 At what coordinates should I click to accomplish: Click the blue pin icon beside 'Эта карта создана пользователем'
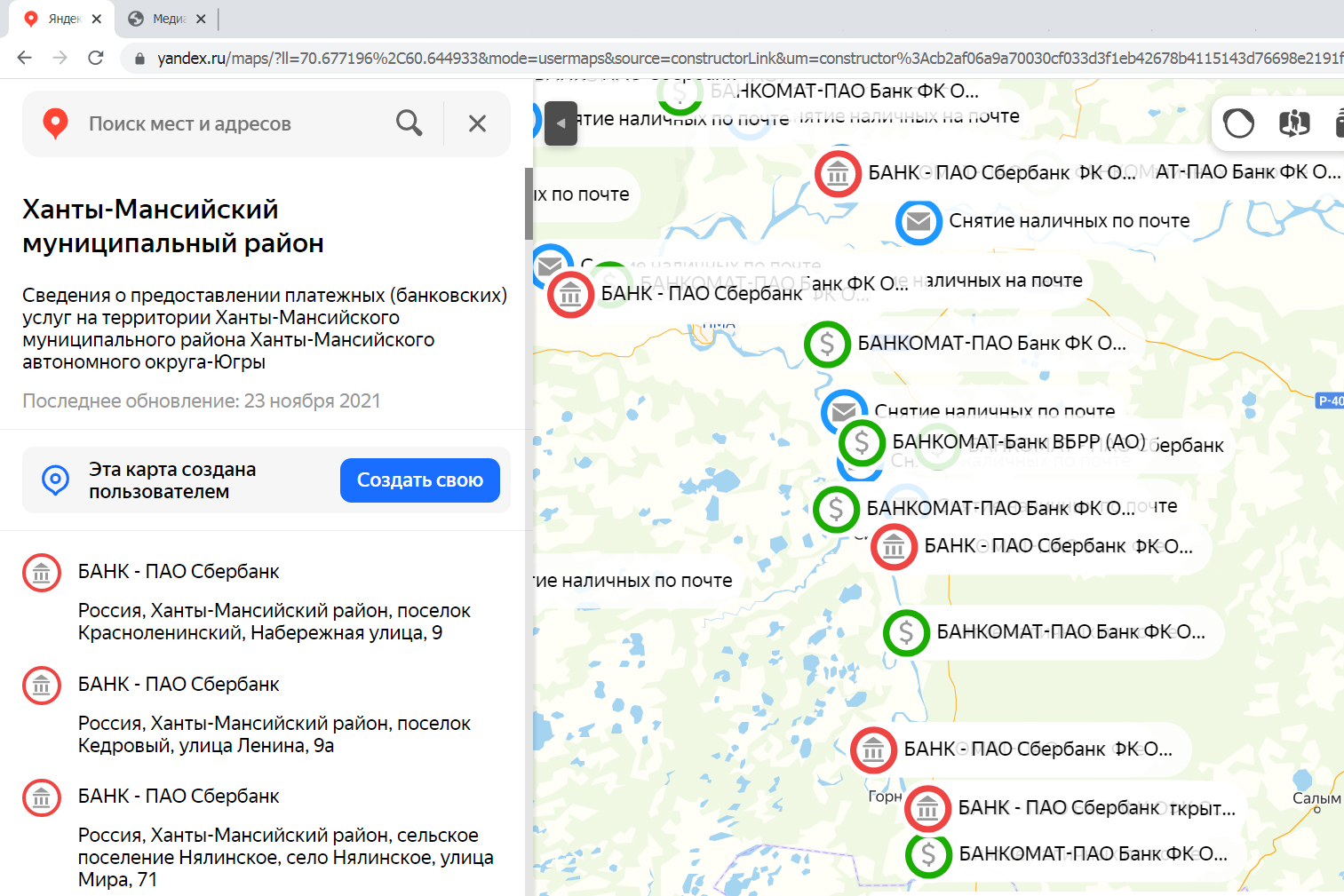(x=56, y=480)
